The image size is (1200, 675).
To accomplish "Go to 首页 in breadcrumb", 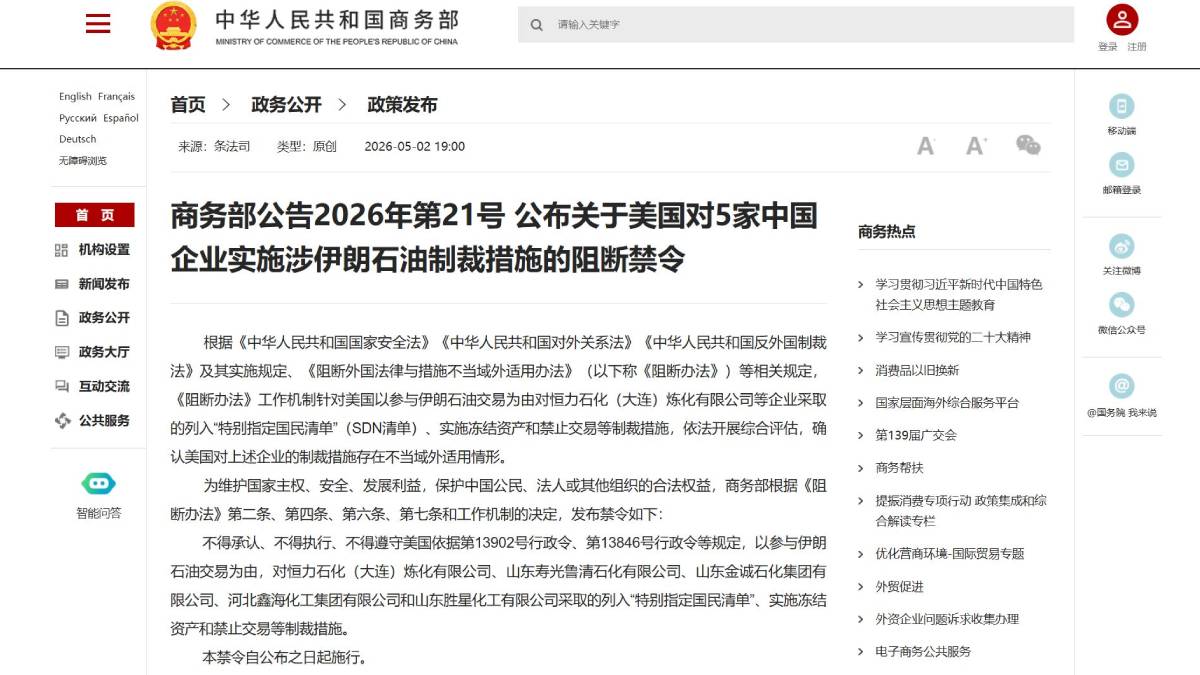I will click(188, 105).
